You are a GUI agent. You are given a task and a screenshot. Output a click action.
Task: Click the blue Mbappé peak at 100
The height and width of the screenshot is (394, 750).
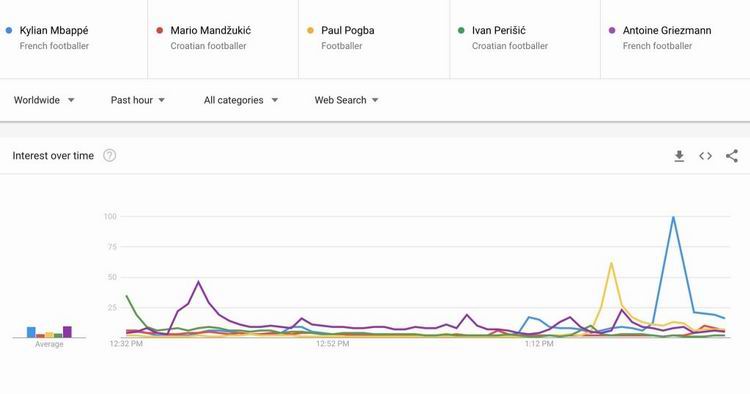click(x=673, y=217)
